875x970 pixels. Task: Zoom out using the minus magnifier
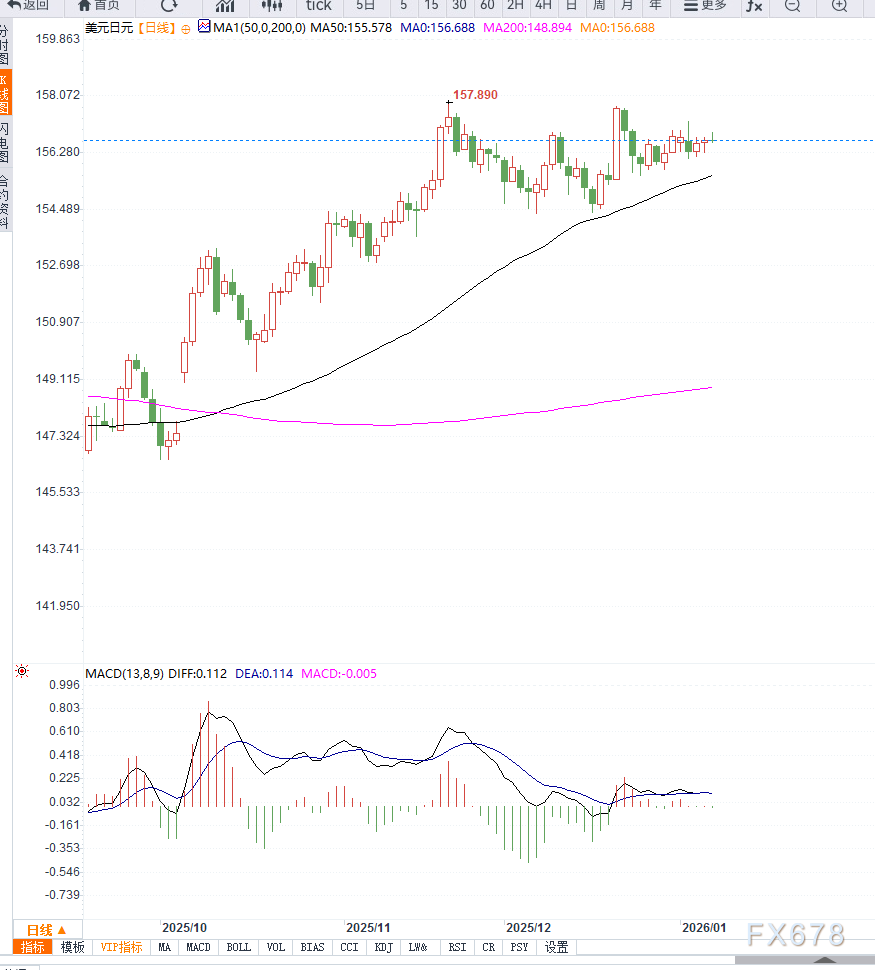(x=792, y=5)
